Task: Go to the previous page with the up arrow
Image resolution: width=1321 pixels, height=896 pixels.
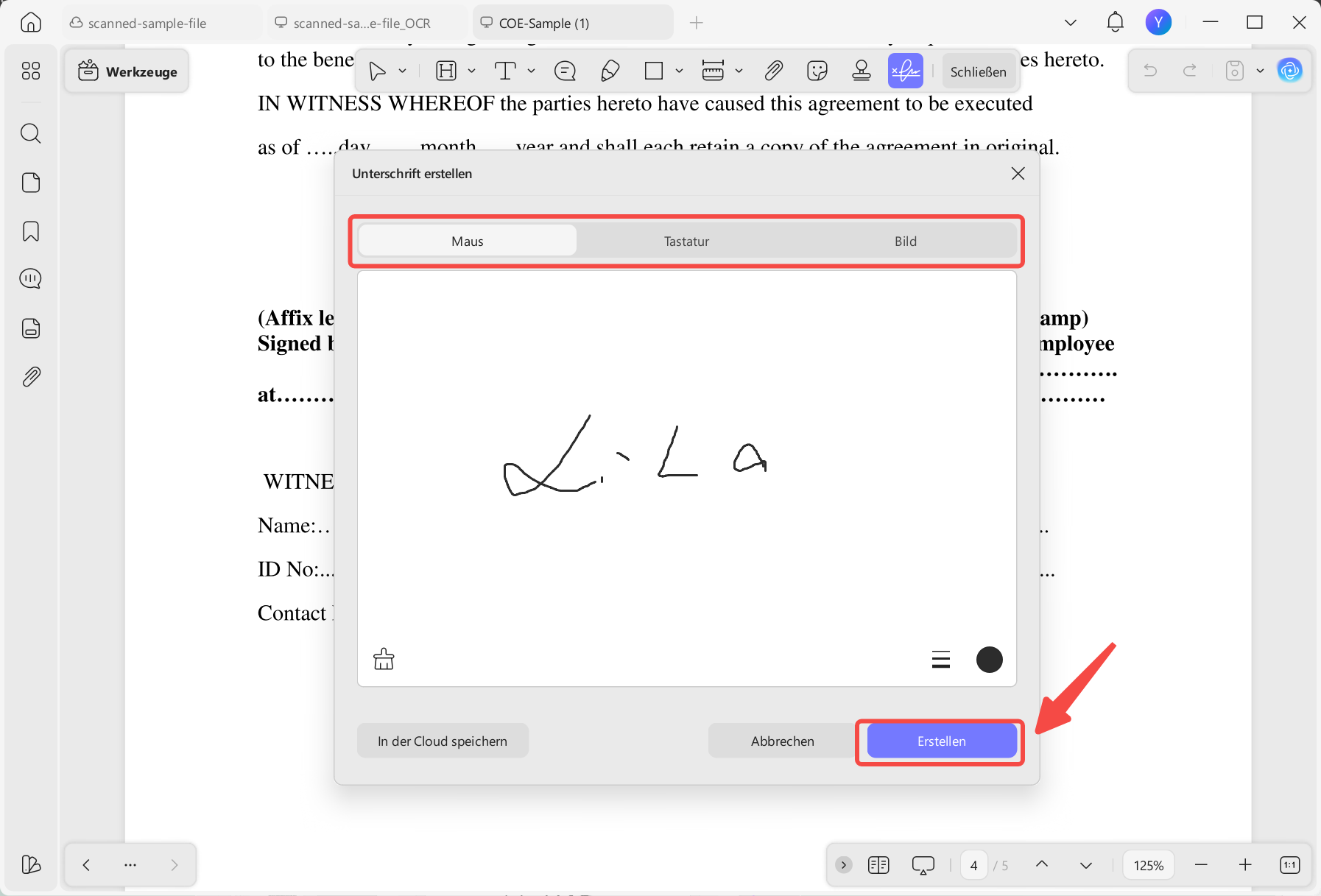Action: click(x=1042, y=865)
